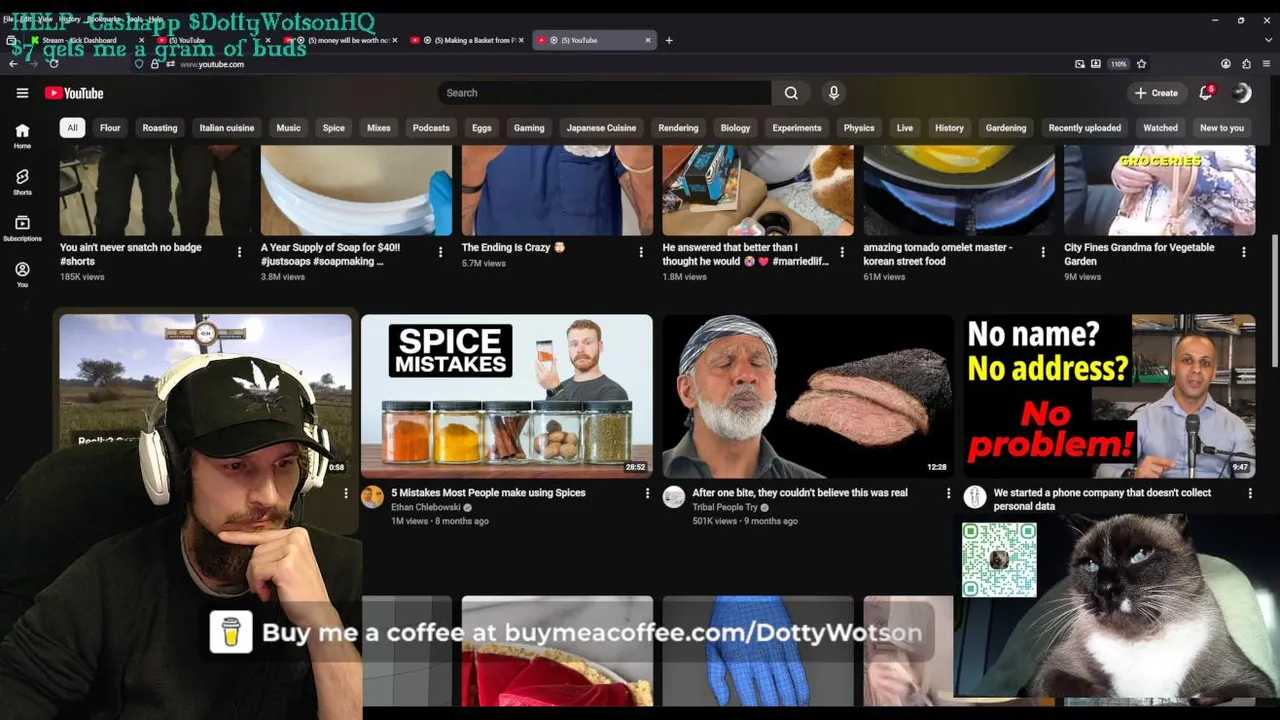The image size is (1280, 720).
Task: Select the Podcasts filter chip
Action: [x=431, y=128]
